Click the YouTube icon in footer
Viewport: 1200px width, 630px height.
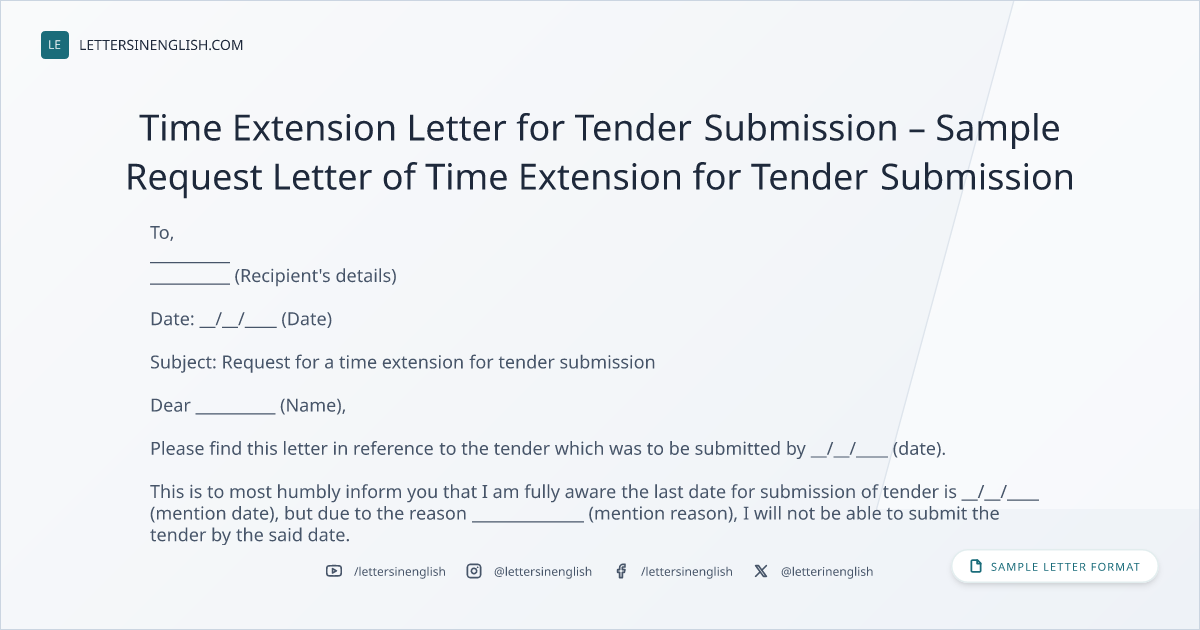coord(333,571)
